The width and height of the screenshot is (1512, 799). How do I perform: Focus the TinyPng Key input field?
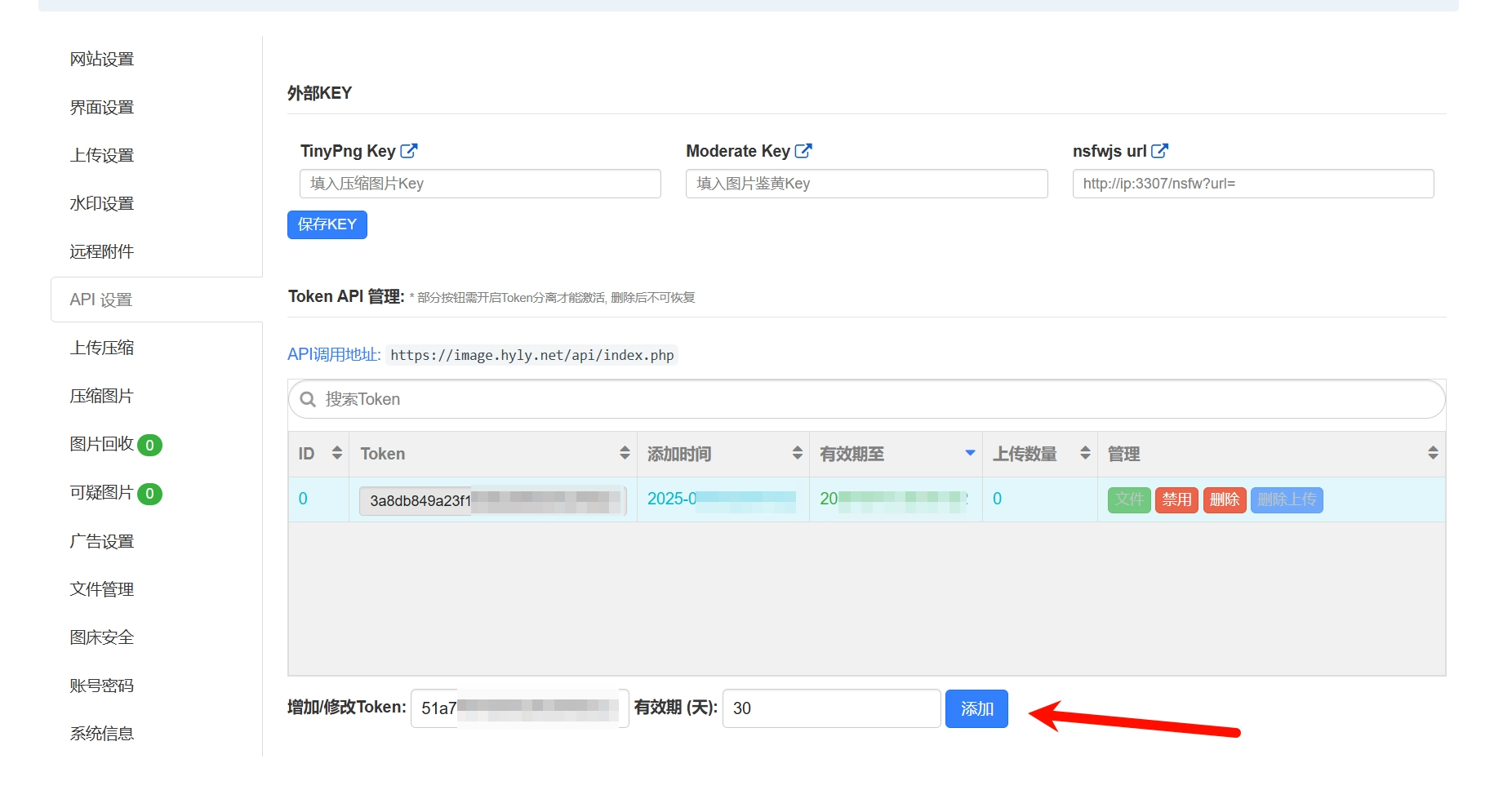click(x=480, y=184)
